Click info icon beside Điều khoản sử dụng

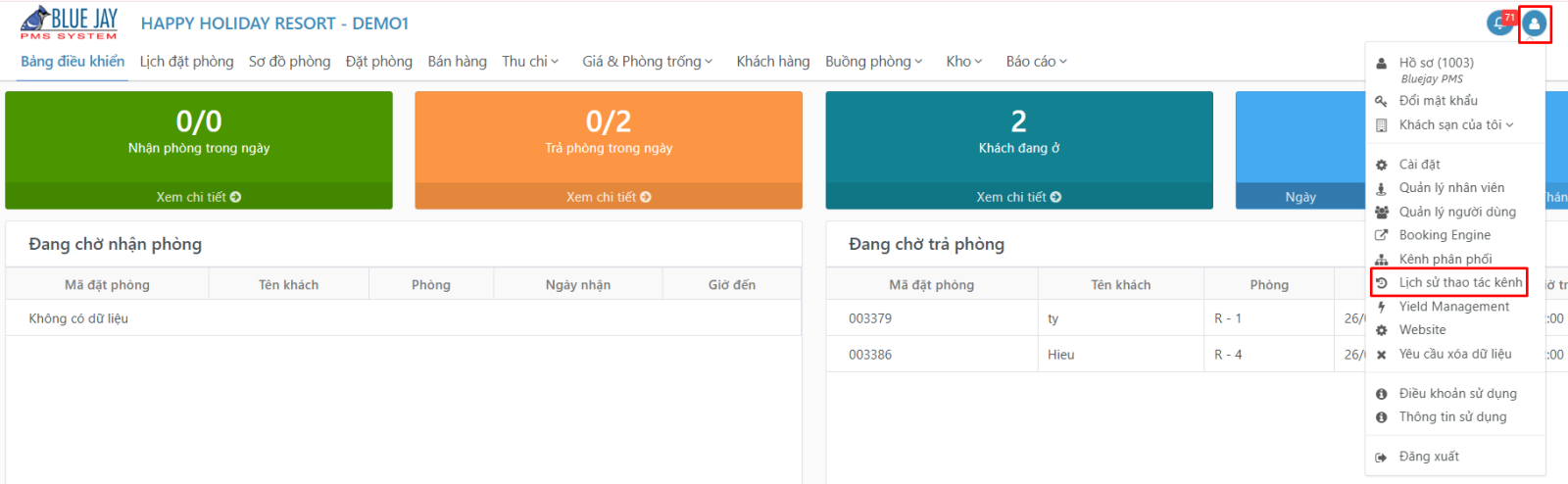tap(1381, 394)
